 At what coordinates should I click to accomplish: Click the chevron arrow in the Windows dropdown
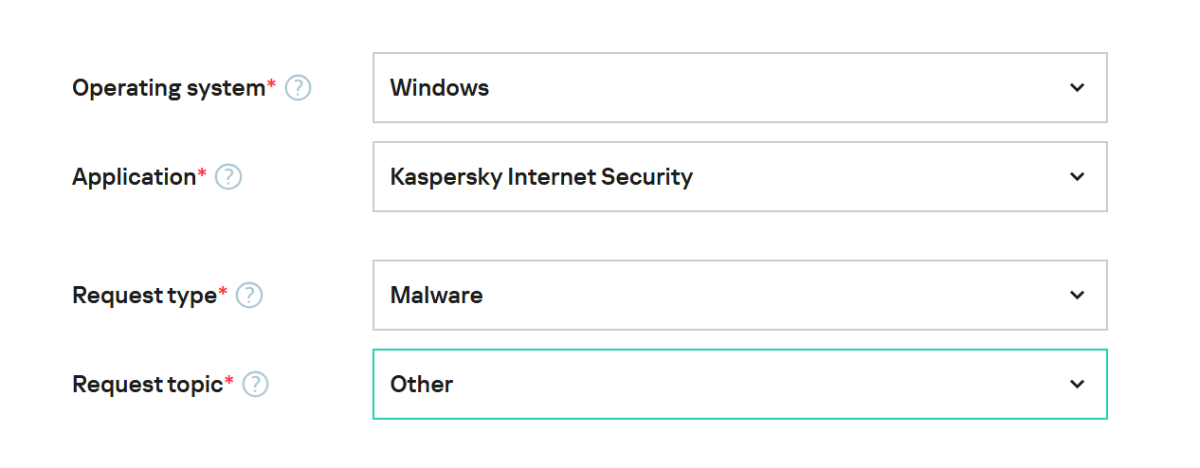[x=1077, y=88]
